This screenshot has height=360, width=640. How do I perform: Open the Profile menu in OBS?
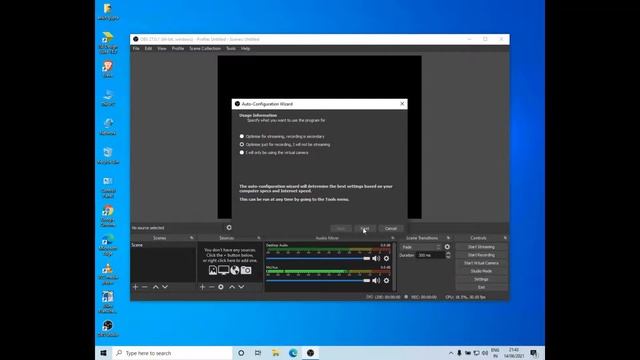[x=178, y=49]
